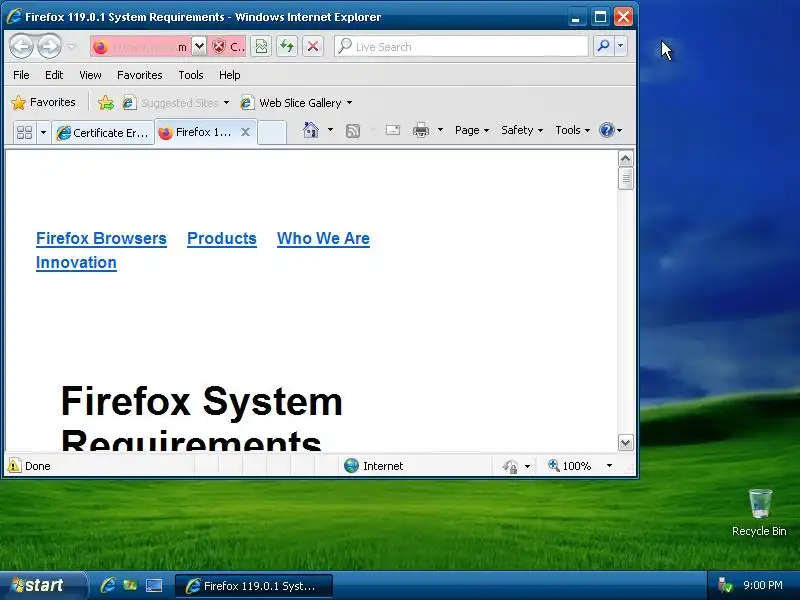Click the Back navigation button

click(x=22, y=46)
